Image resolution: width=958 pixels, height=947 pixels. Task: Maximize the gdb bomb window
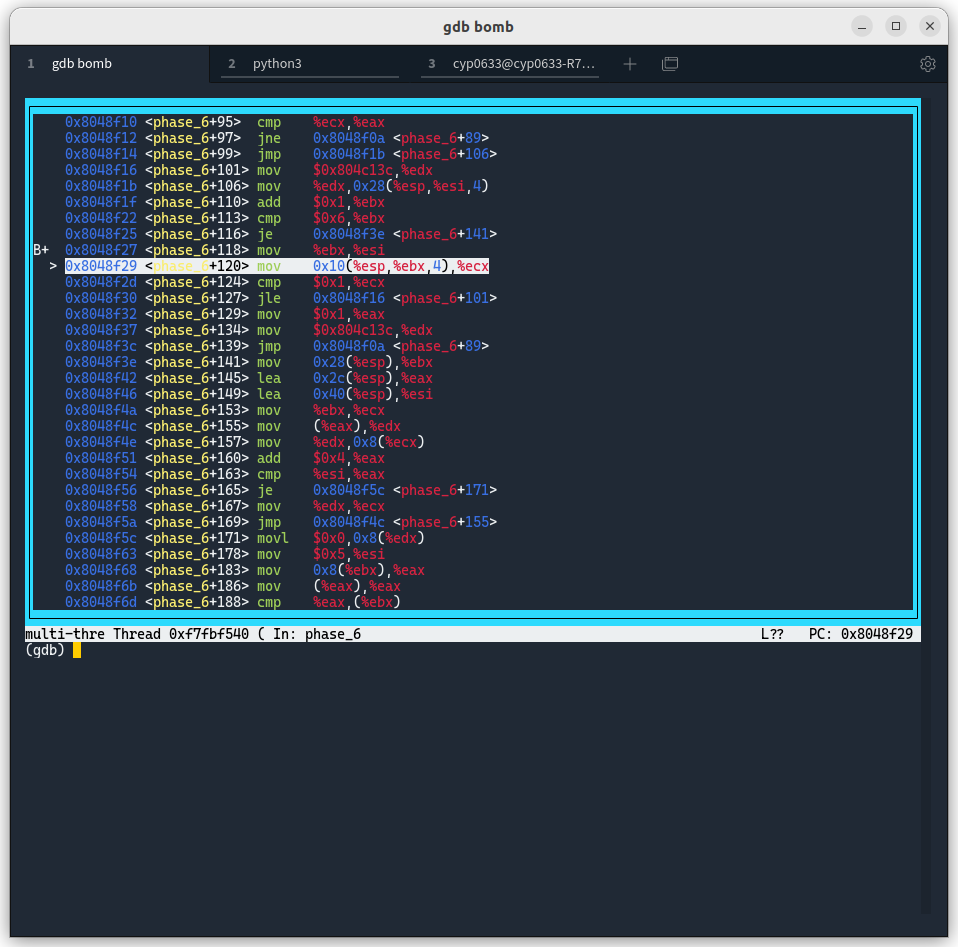[x=896, y=26]
